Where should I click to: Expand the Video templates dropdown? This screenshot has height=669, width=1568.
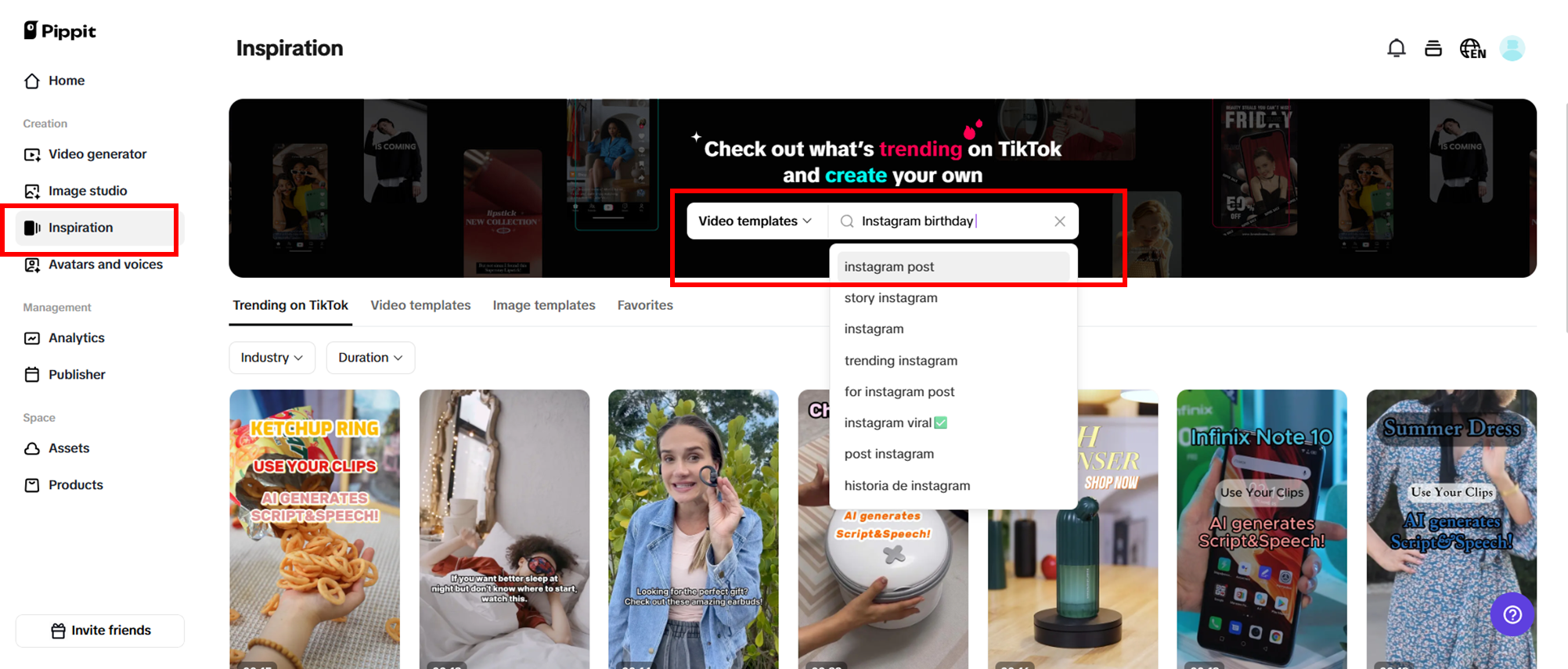755,221
